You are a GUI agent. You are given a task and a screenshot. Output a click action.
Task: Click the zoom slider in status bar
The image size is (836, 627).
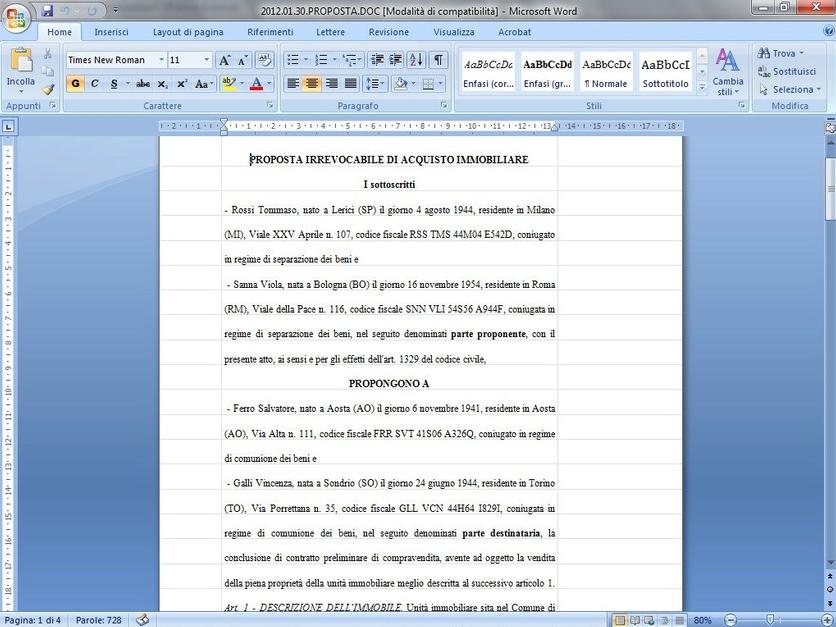tap(769, 620)
